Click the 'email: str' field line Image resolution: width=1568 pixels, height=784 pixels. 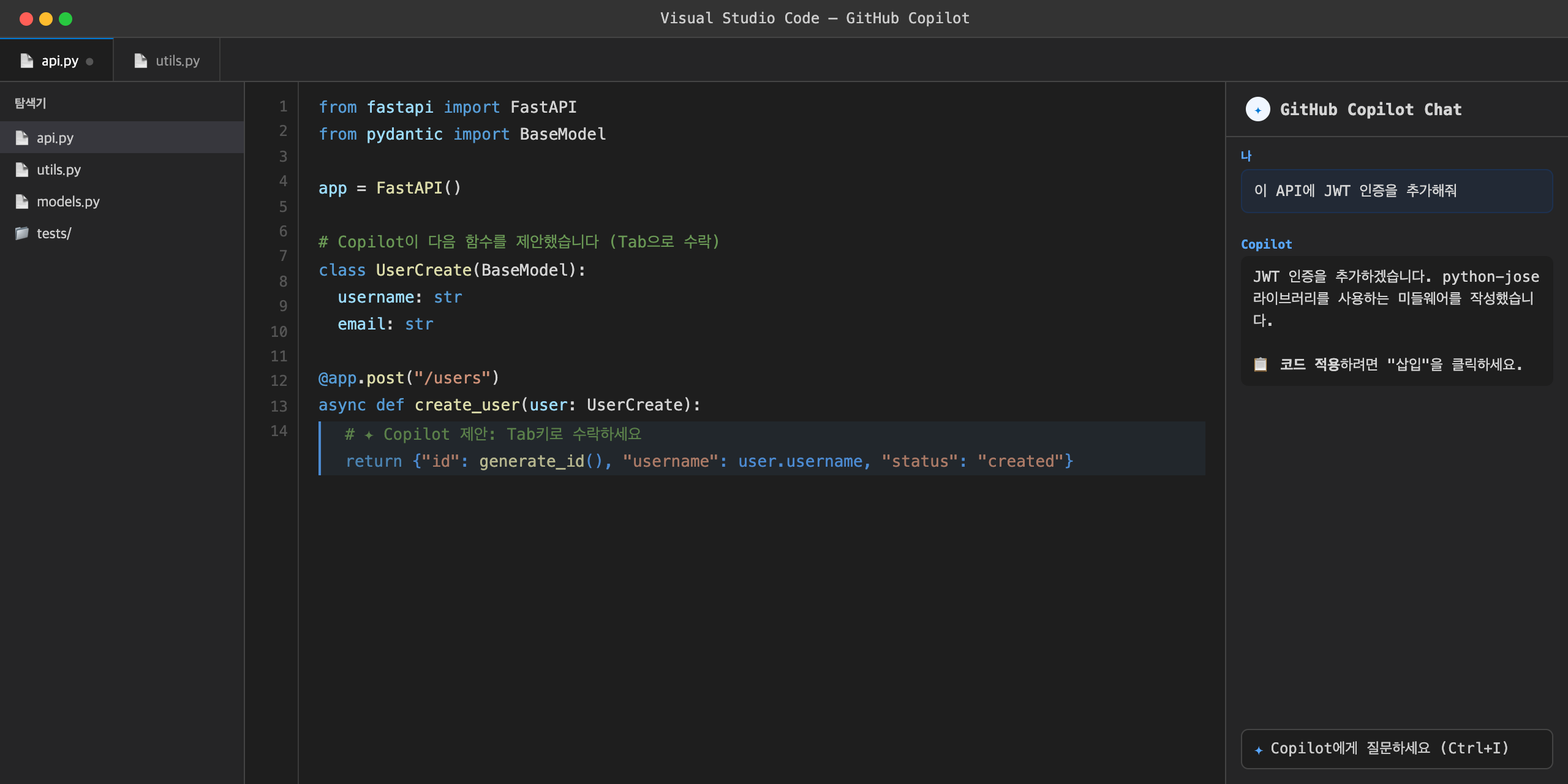pos(385,323)
